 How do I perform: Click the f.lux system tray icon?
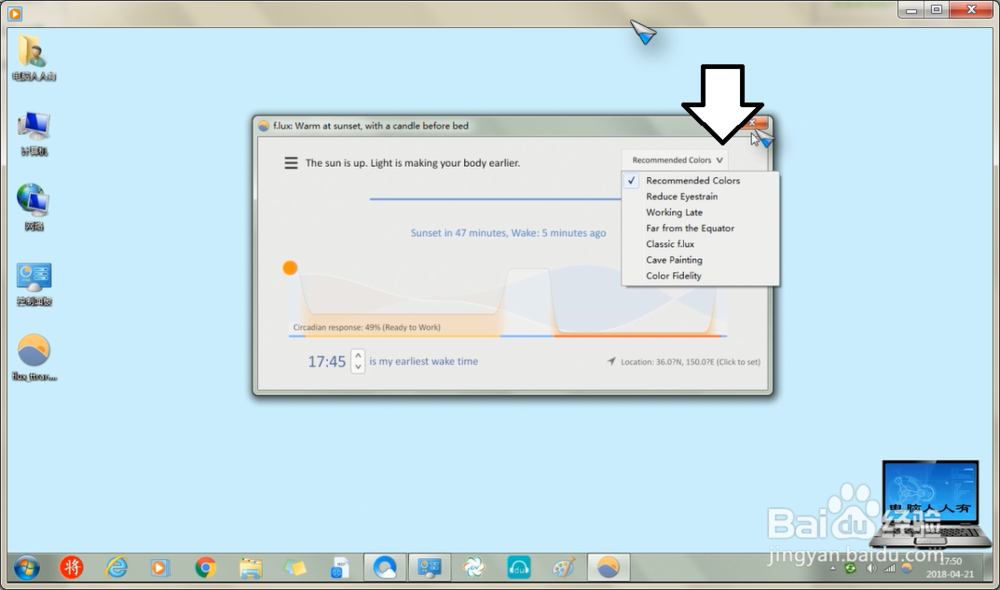pyautogui.click(x=906, y=568)
